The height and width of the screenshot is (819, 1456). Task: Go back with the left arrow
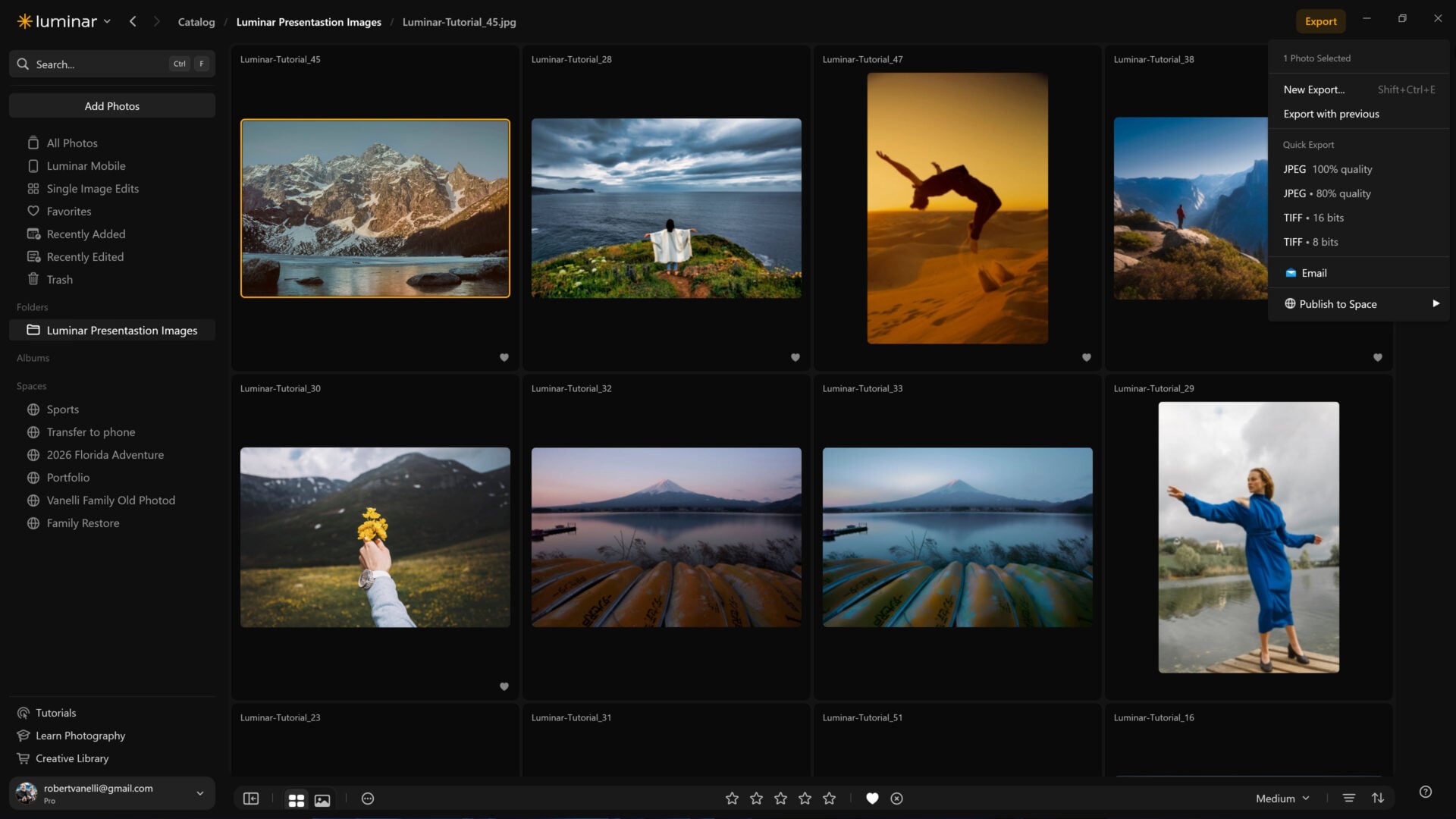[133, 21]
